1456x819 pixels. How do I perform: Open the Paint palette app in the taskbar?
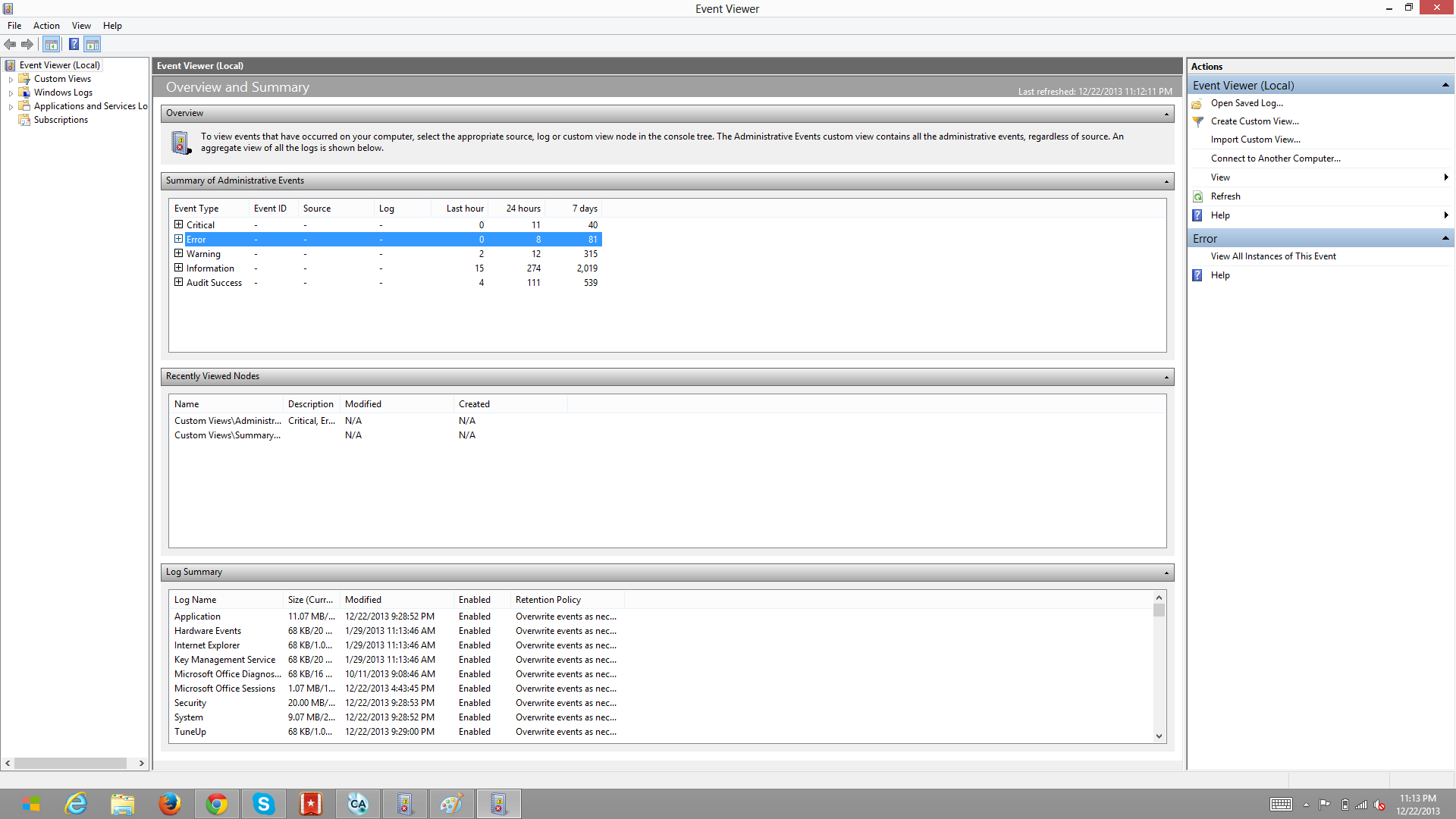pyautogui.click(x=452, y=804)
